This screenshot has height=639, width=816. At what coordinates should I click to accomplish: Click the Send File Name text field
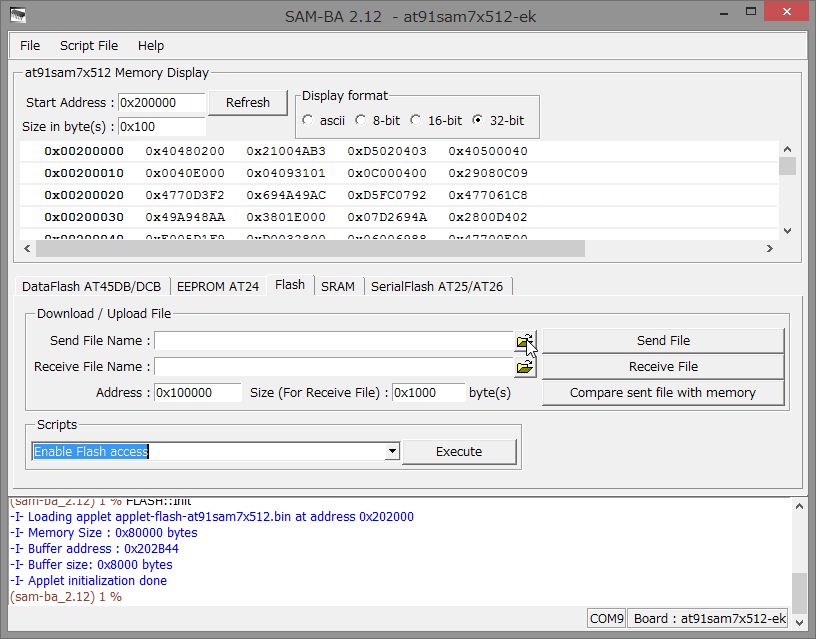pyautogui.click(x=334, y=341)
